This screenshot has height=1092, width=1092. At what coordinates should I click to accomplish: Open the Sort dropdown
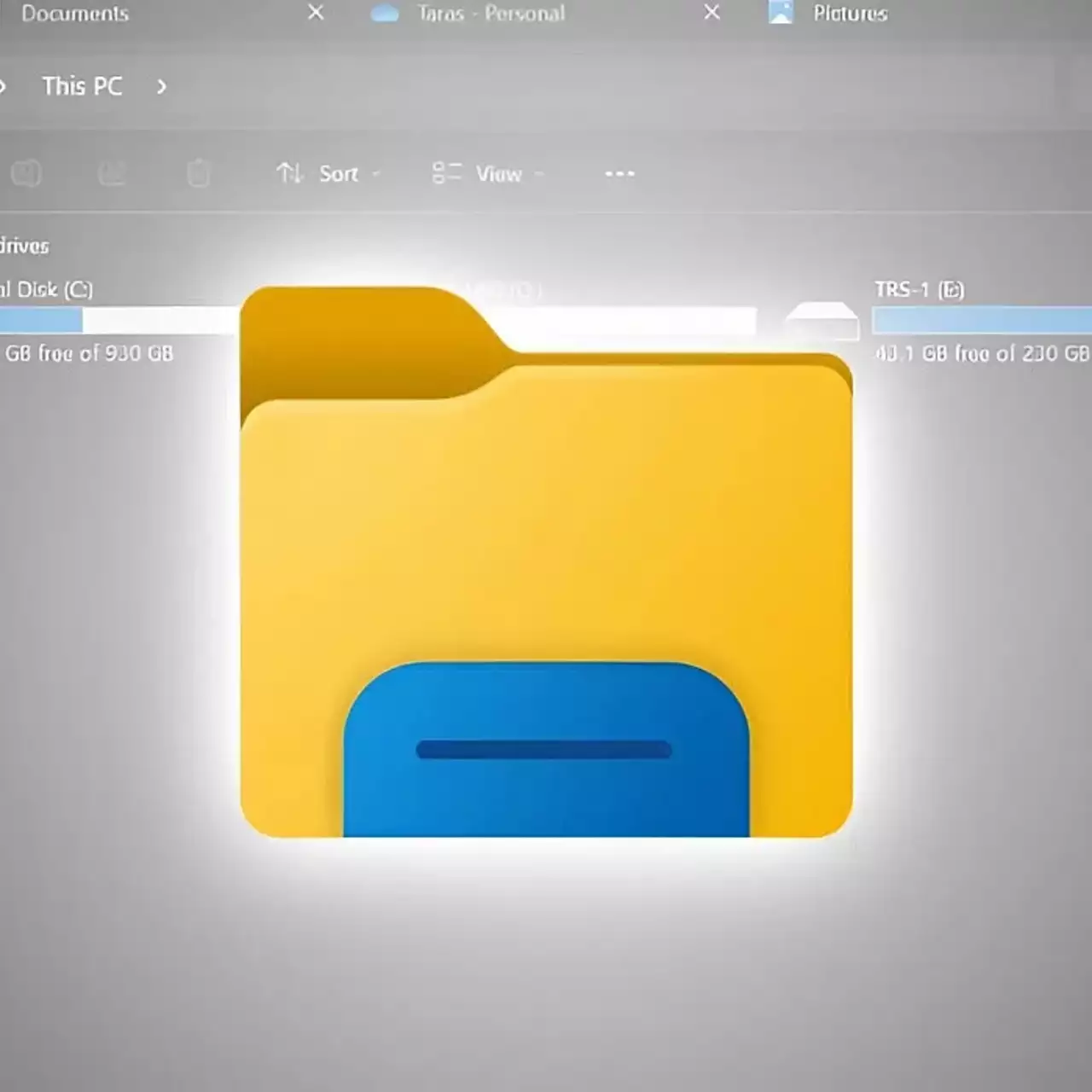click(x=328, y=174)
